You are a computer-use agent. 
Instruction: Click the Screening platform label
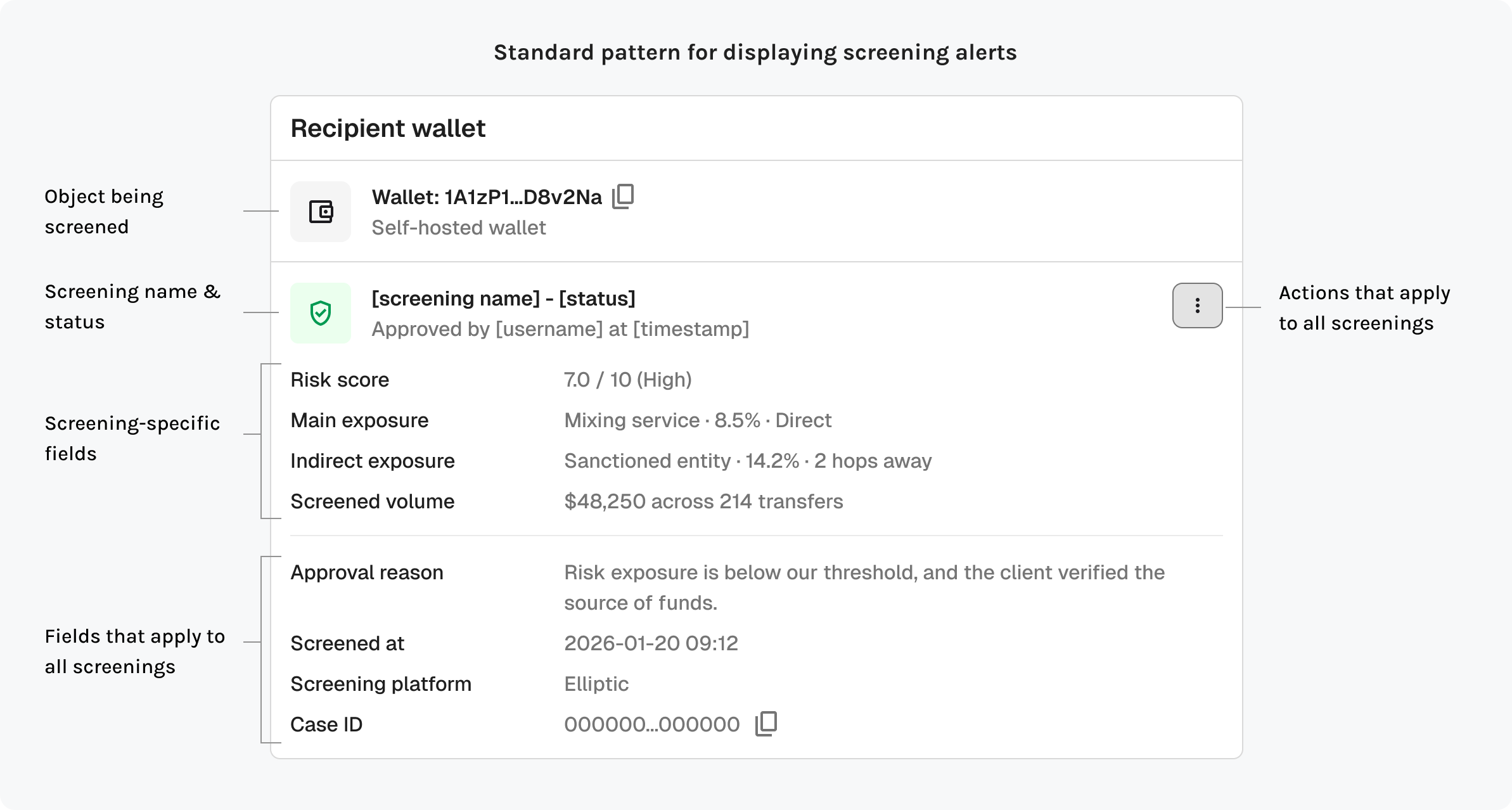point(381,684)
